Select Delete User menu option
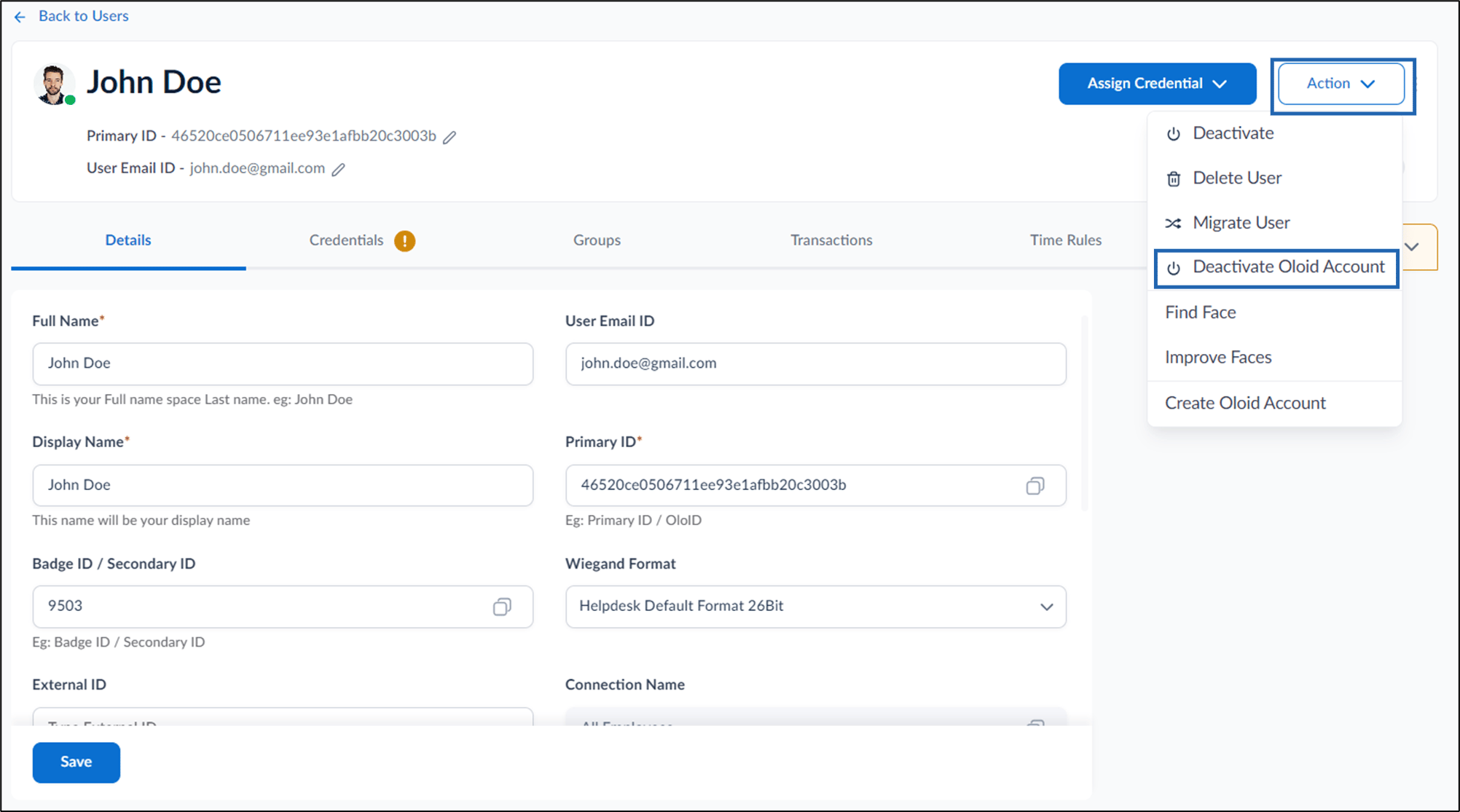This screenshot has width=1460, height=812. point(1275,178)
